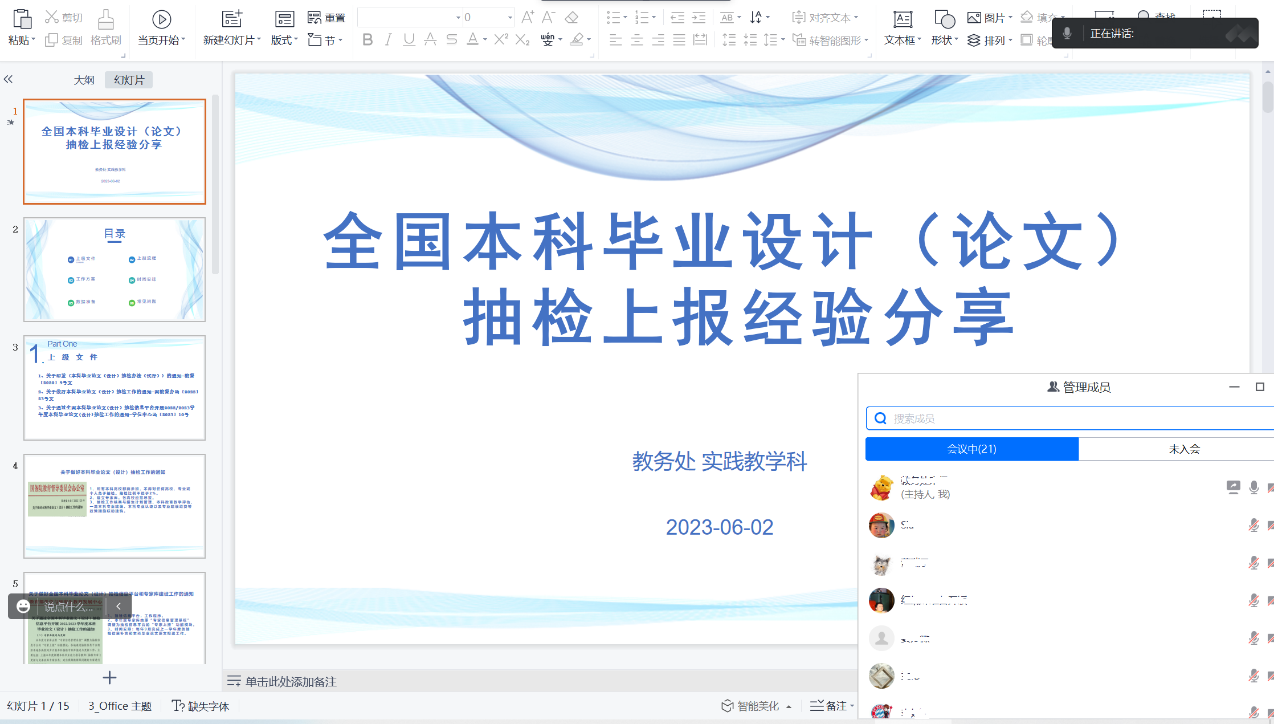1274x724 pixels.
Task: Toggle underline formatting
Action: tap(409, 40)
